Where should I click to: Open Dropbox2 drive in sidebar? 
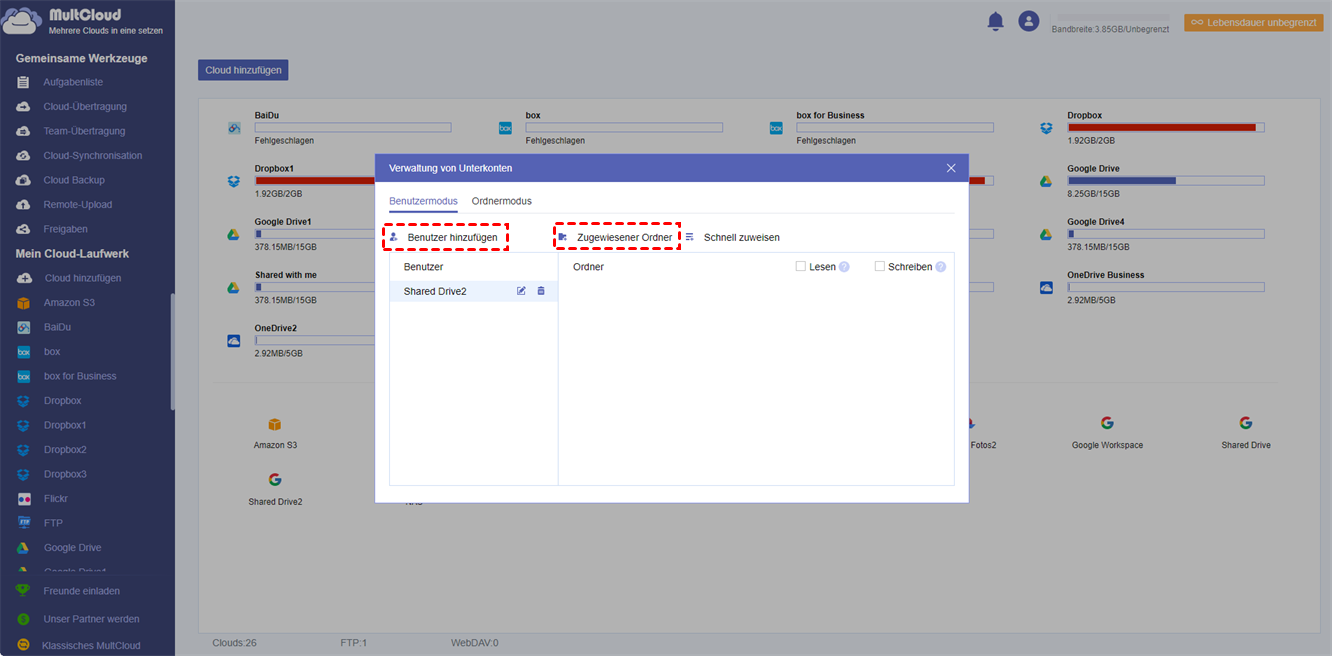point(65,449)
